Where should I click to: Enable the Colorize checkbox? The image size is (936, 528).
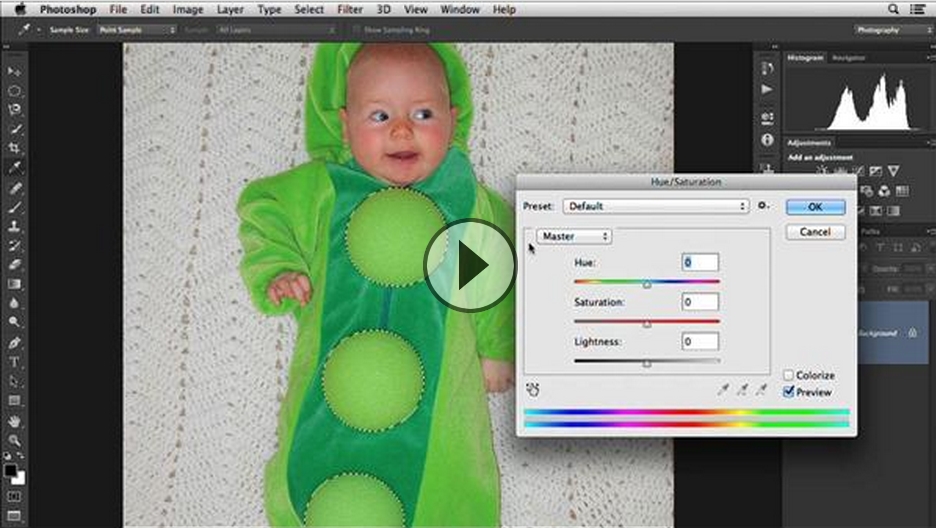point(788,375)
